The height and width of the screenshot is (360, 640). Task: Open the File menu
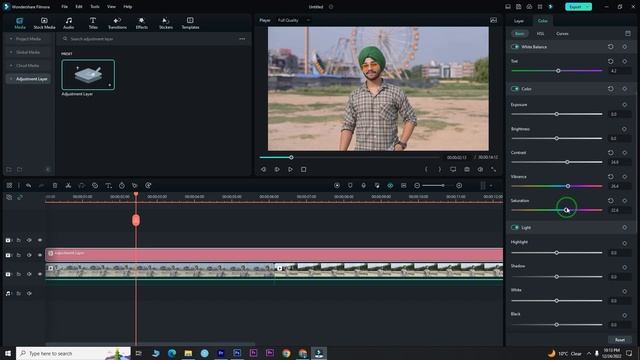pyautogui.click(x=64, y=7)
